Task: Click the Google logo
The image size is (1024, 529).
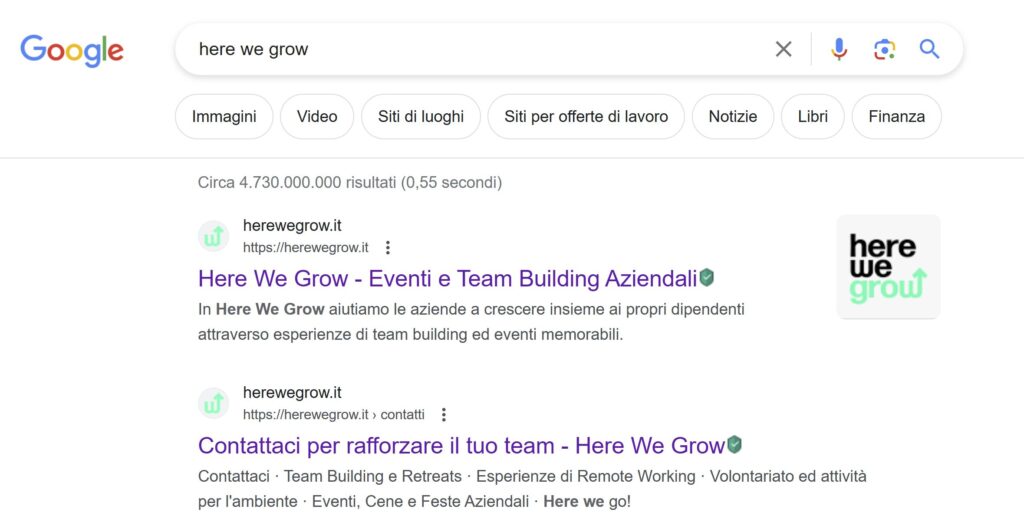Action: pyautogui.click(x=72, y=50)
